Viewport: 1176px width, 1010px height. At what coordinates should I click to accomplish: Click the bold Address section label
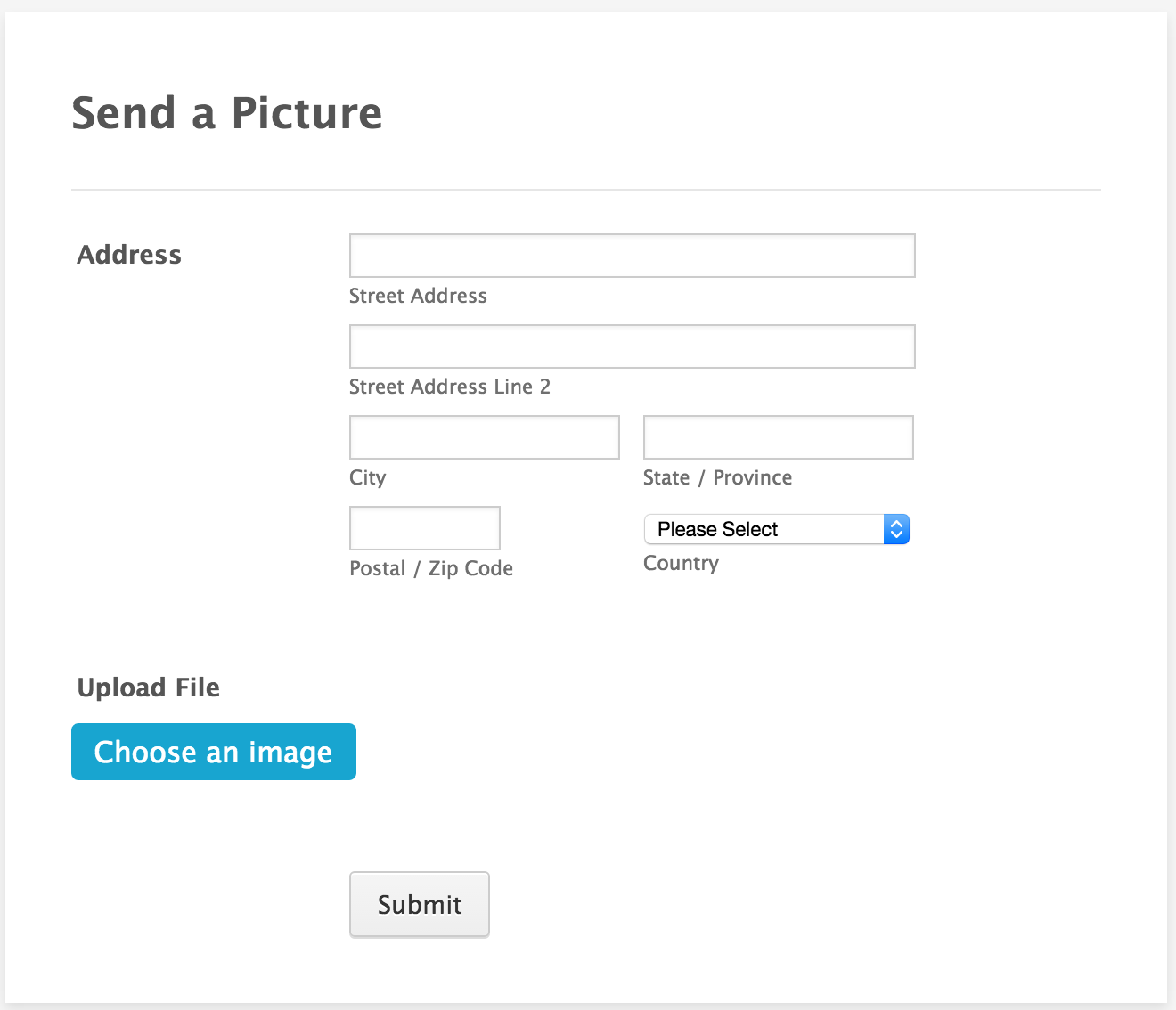pyautogui.click(x=129, y=255)
